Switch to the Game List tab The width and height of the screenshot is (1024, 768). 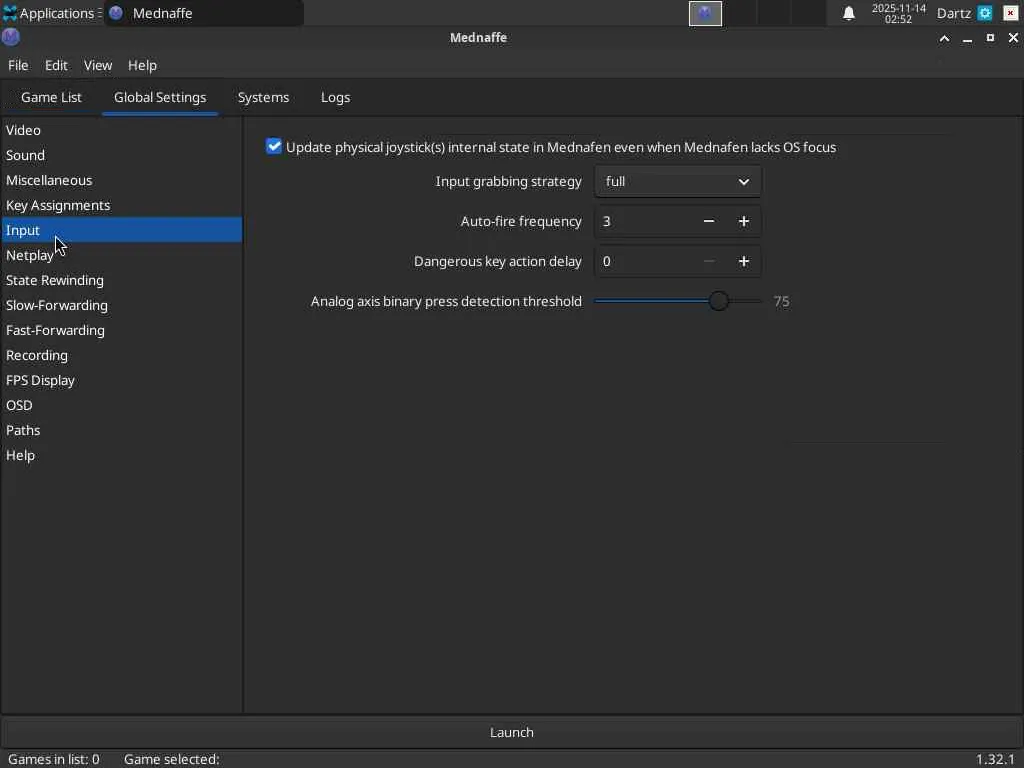pyautogui.click(x=51, y=97)
